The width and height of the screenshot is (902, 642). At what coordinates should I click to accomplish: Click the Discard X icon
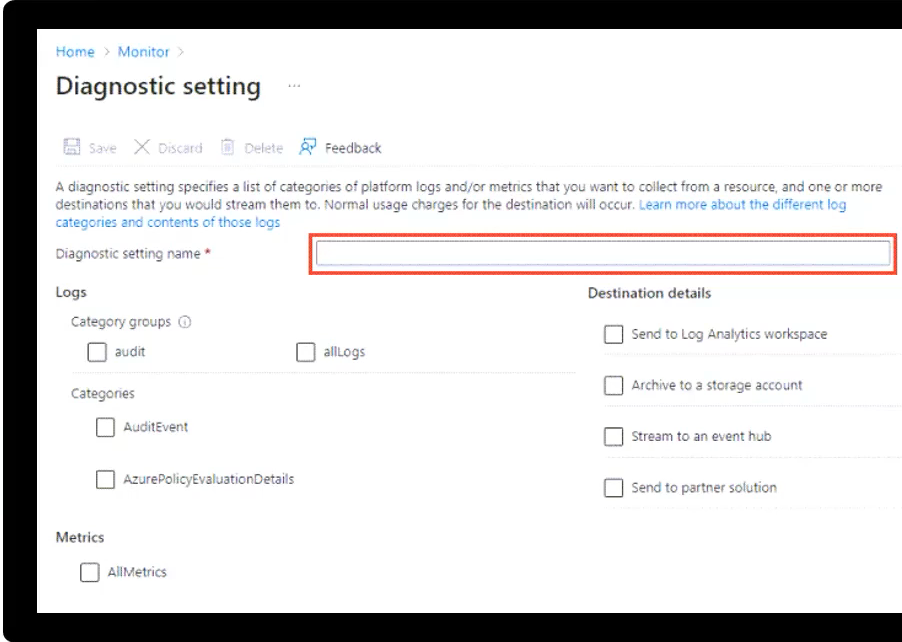142,147
